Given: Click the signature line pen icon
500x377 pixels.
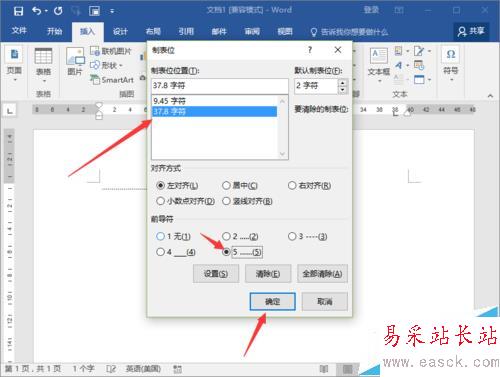Looking at the screenshot, I should coord(419,51).
